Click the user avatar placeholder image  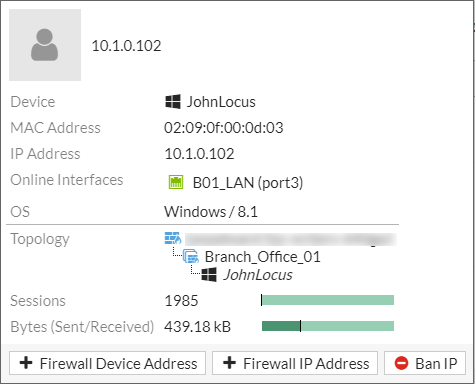click(45, 45)
